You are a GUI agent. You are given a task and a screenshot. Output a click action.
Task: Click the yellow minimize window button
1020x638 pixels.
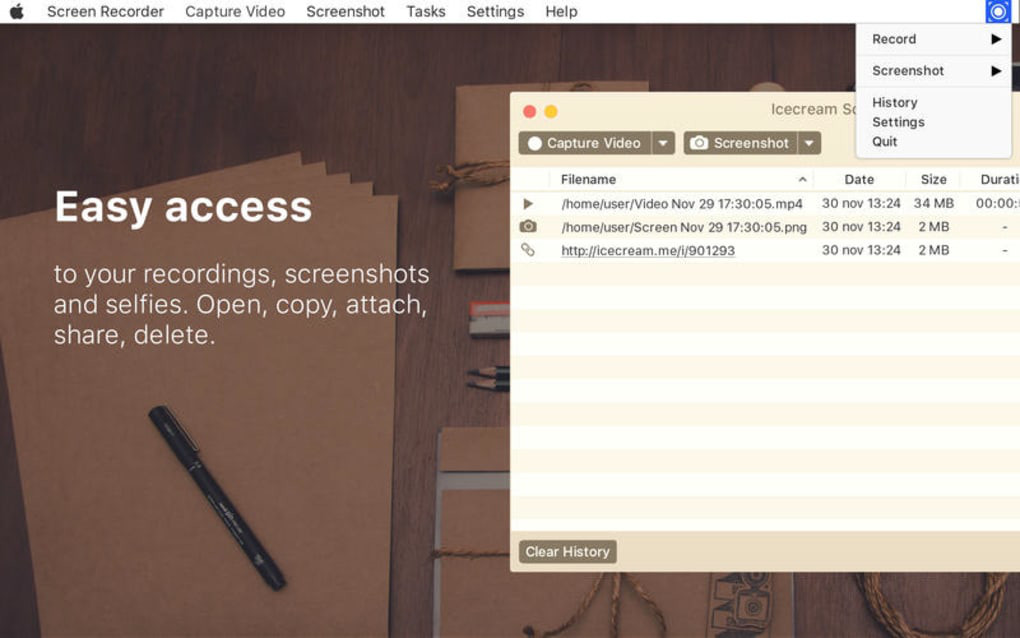(551, 111)
